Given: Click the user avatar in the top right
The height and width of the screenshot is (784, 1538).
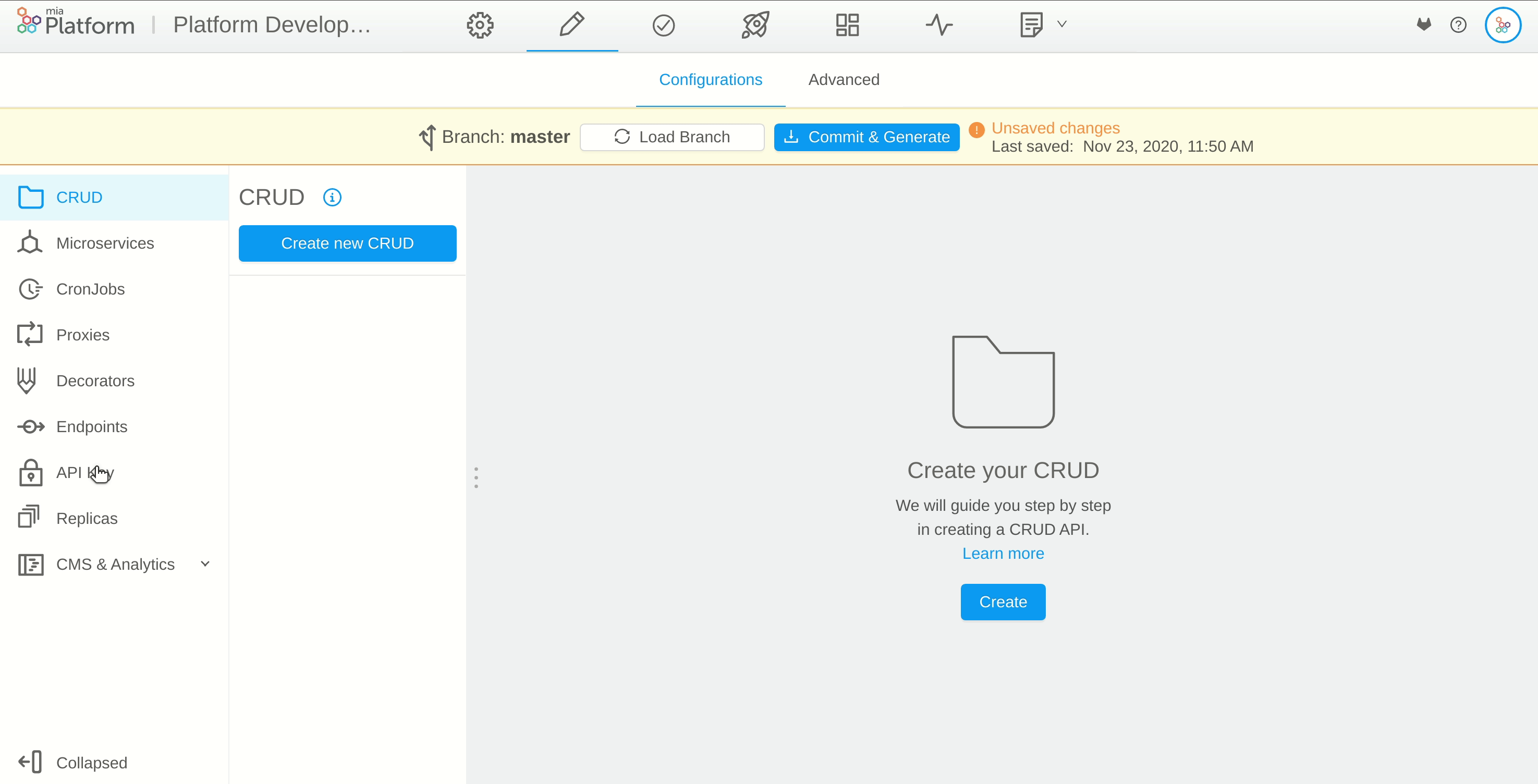Looking at the screenshot, I should [1504, 25].
